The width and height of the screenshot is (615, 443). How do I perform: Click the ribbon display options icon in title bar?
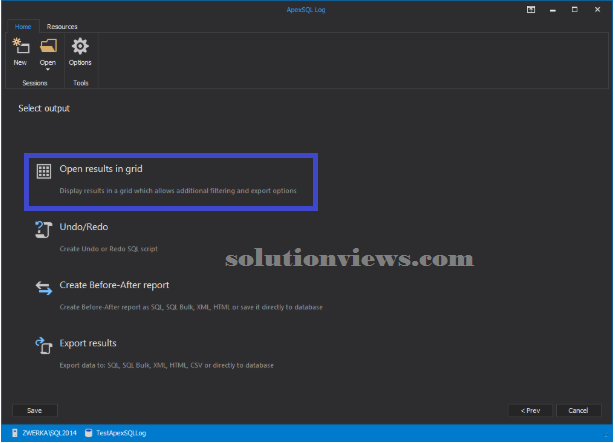(x=531, y=9)
